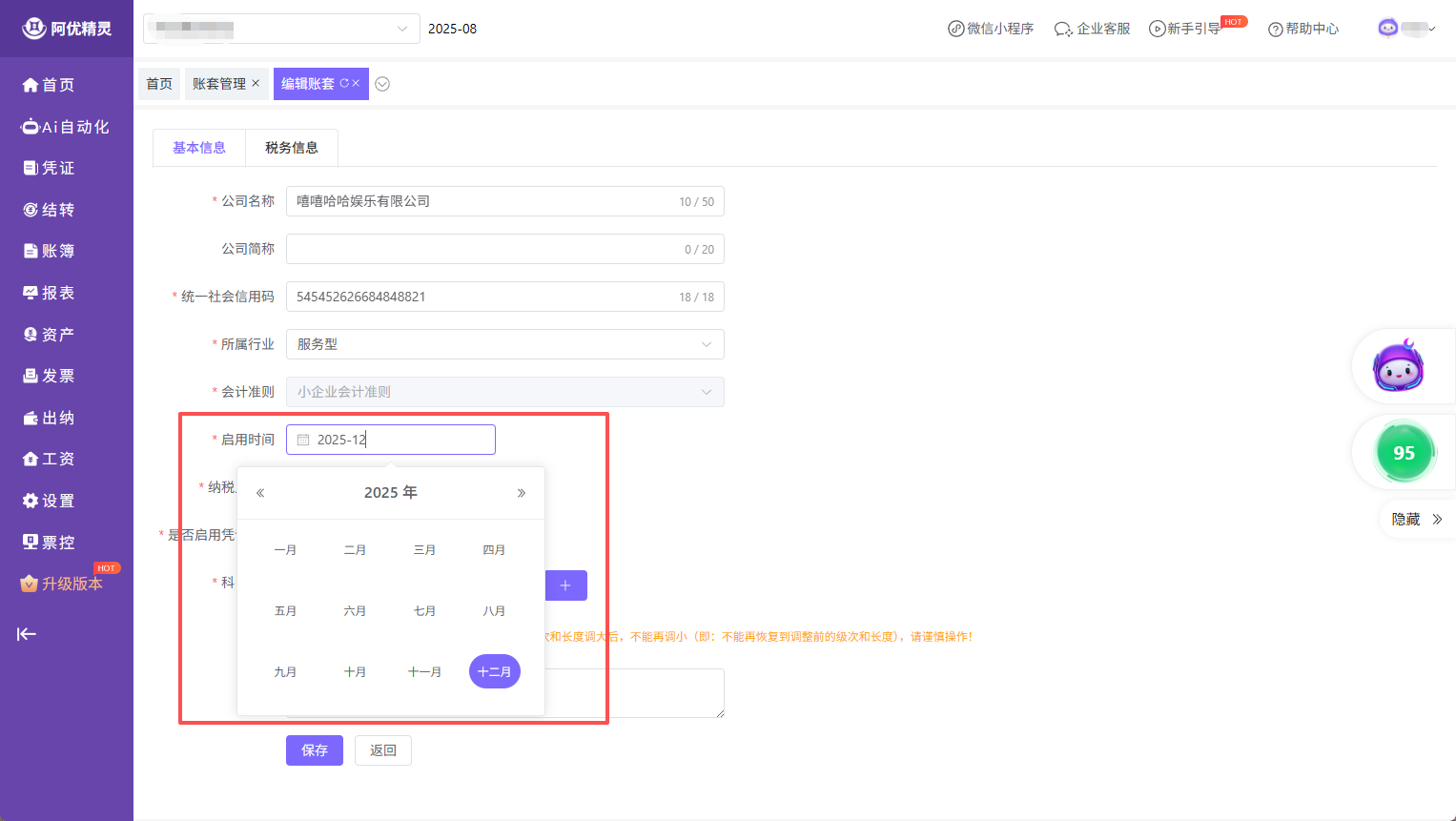Expand the tab list options circle arrow

pos(382,84)
